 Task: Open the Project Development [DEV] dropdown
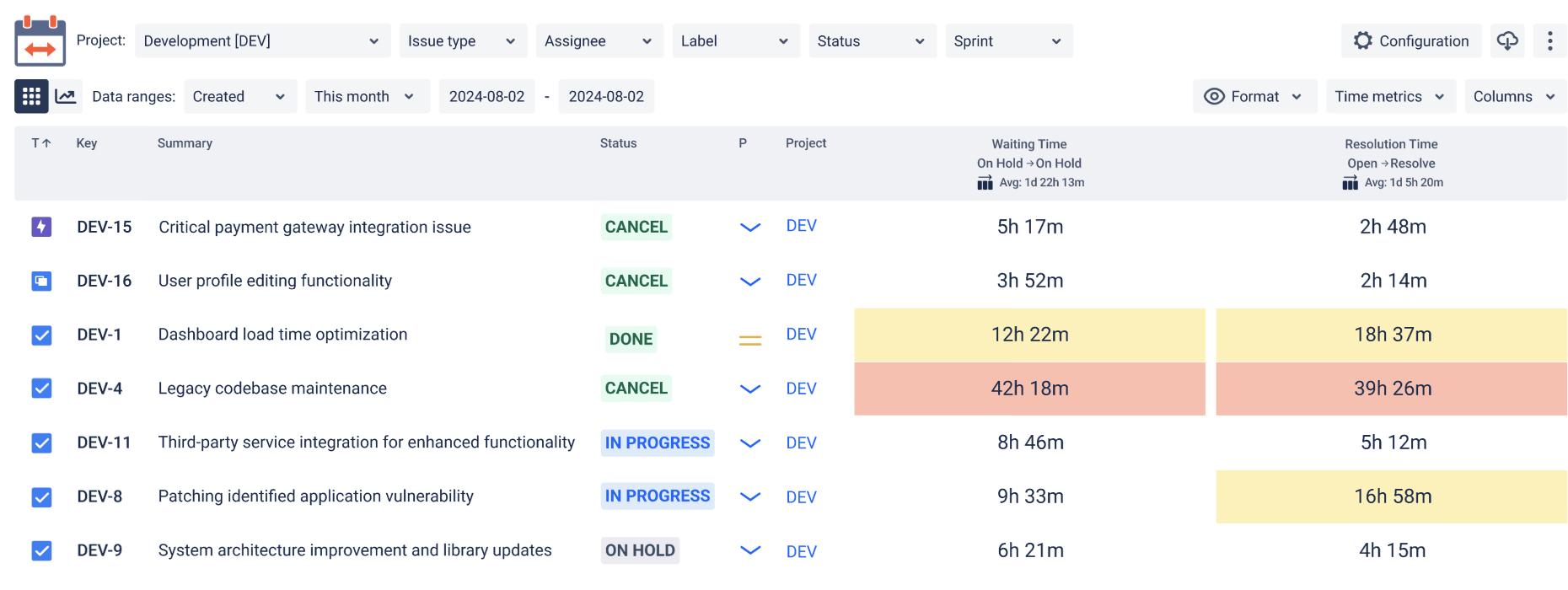click(x=262, y=40)
